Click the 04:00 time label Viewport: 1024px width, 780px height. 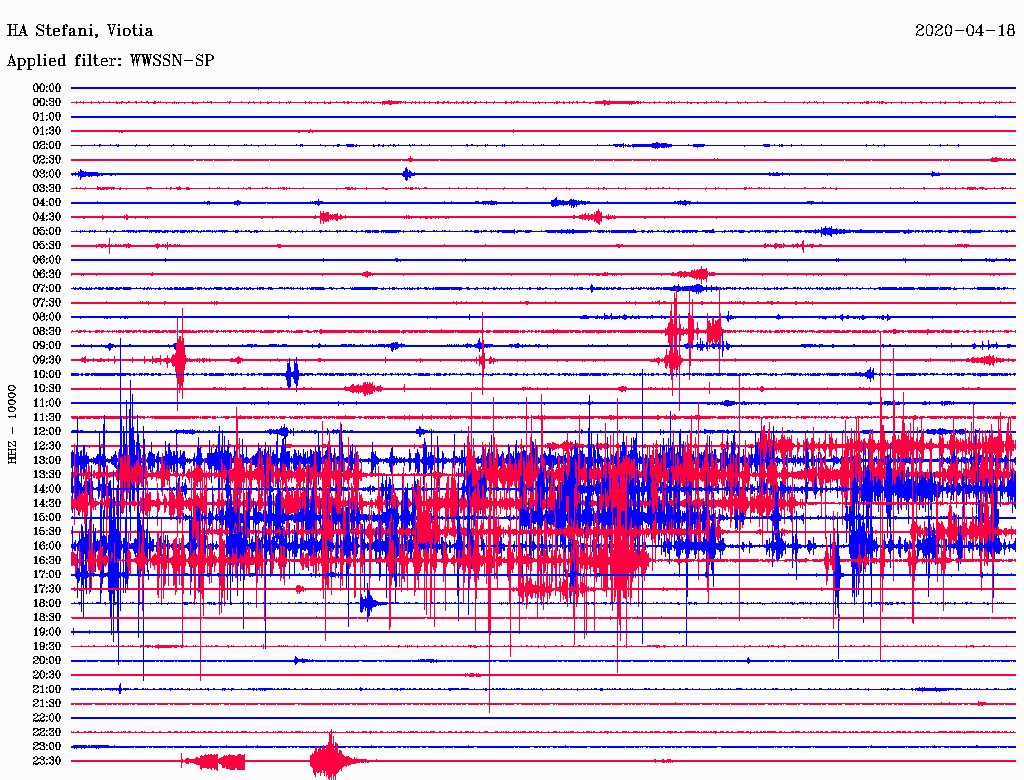tap(47, 203)
